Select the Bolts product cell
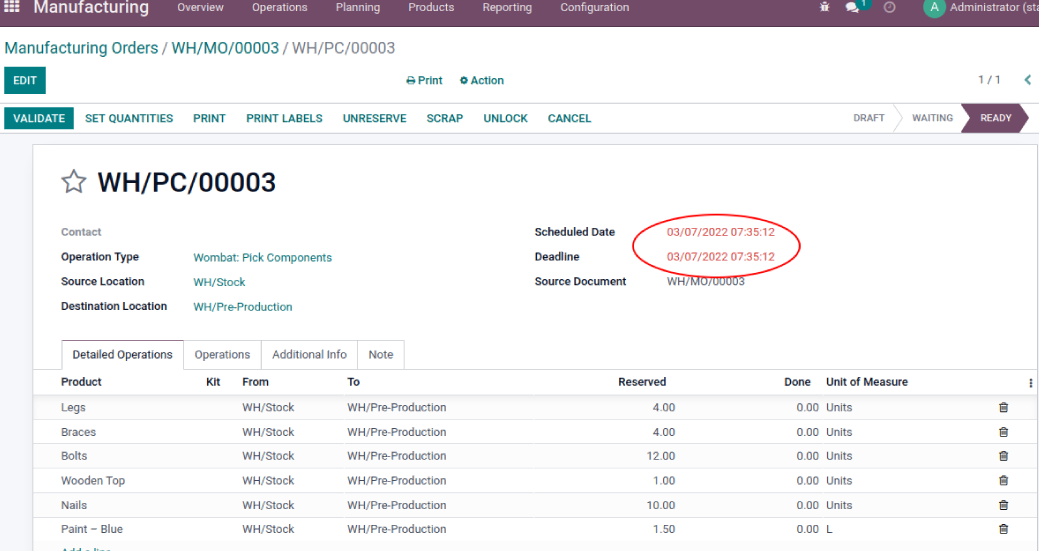 (74, 456)
